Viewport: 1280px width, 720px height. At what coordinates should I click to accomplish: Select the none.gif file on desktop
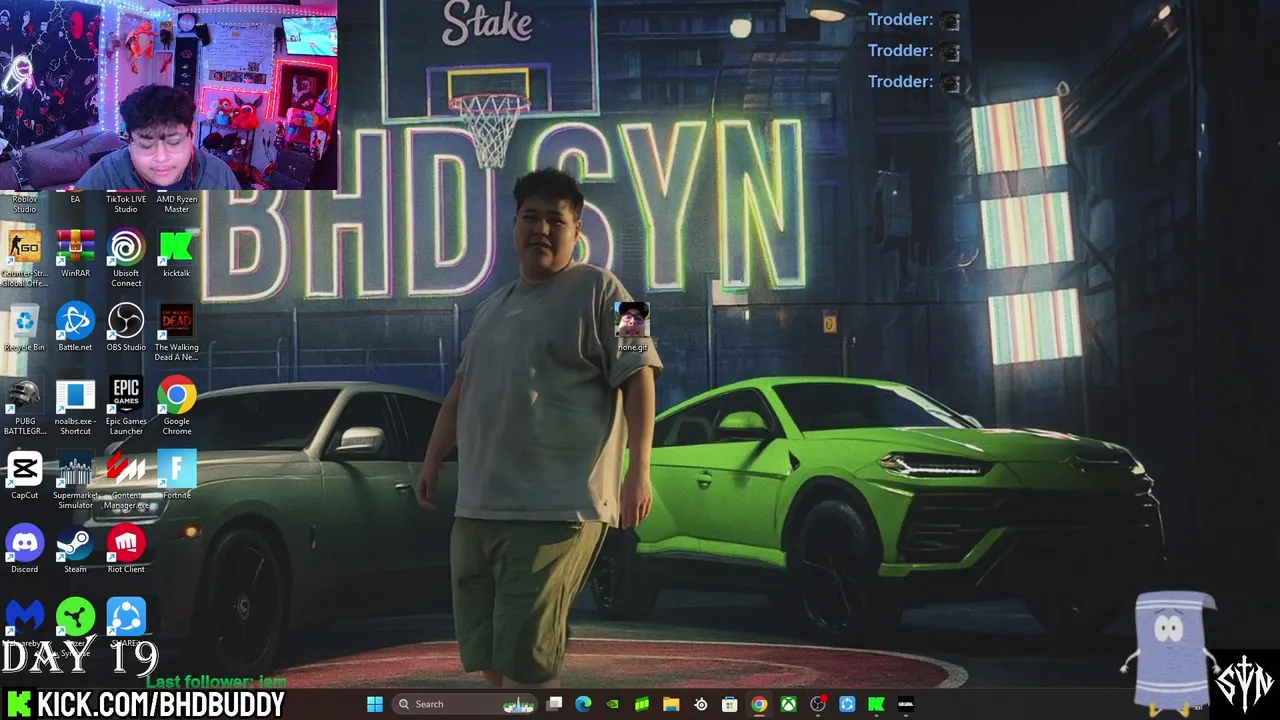coord(632,327)
